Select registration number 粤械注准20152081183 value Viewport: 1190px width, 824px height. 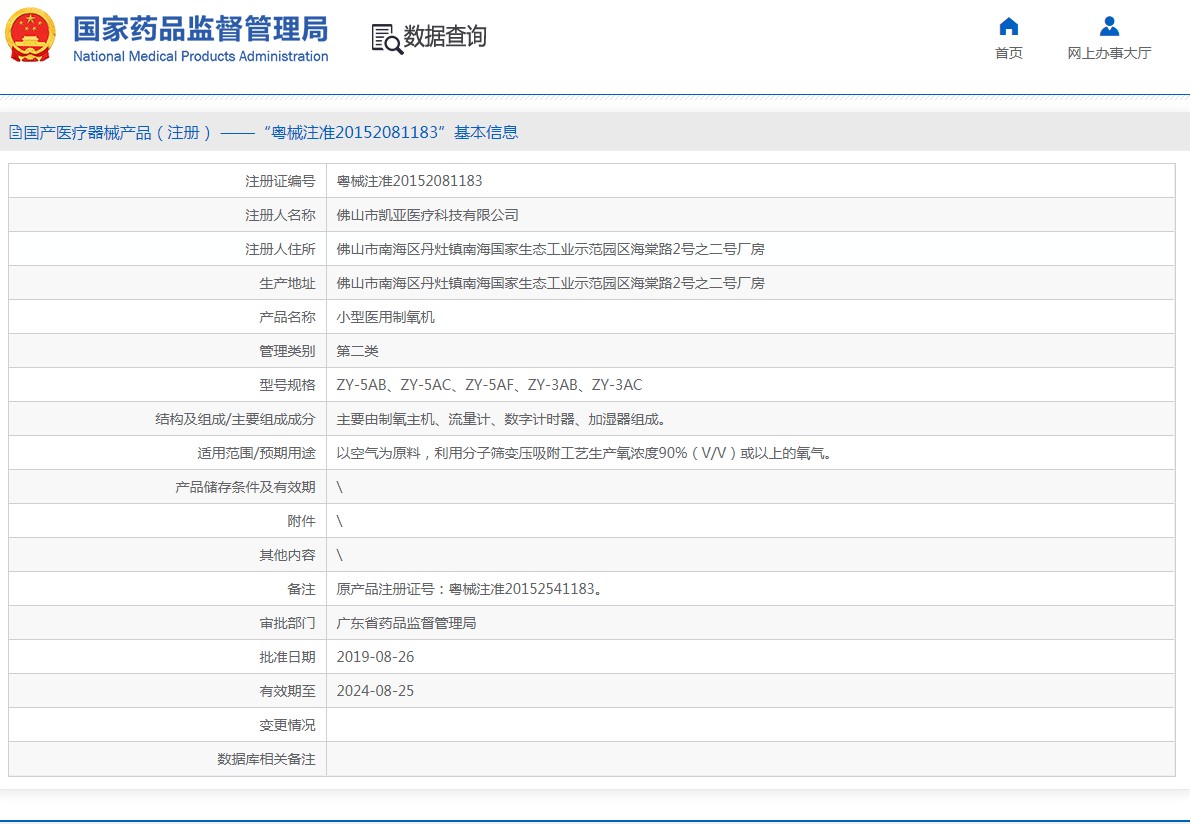[x=409, y=181]
